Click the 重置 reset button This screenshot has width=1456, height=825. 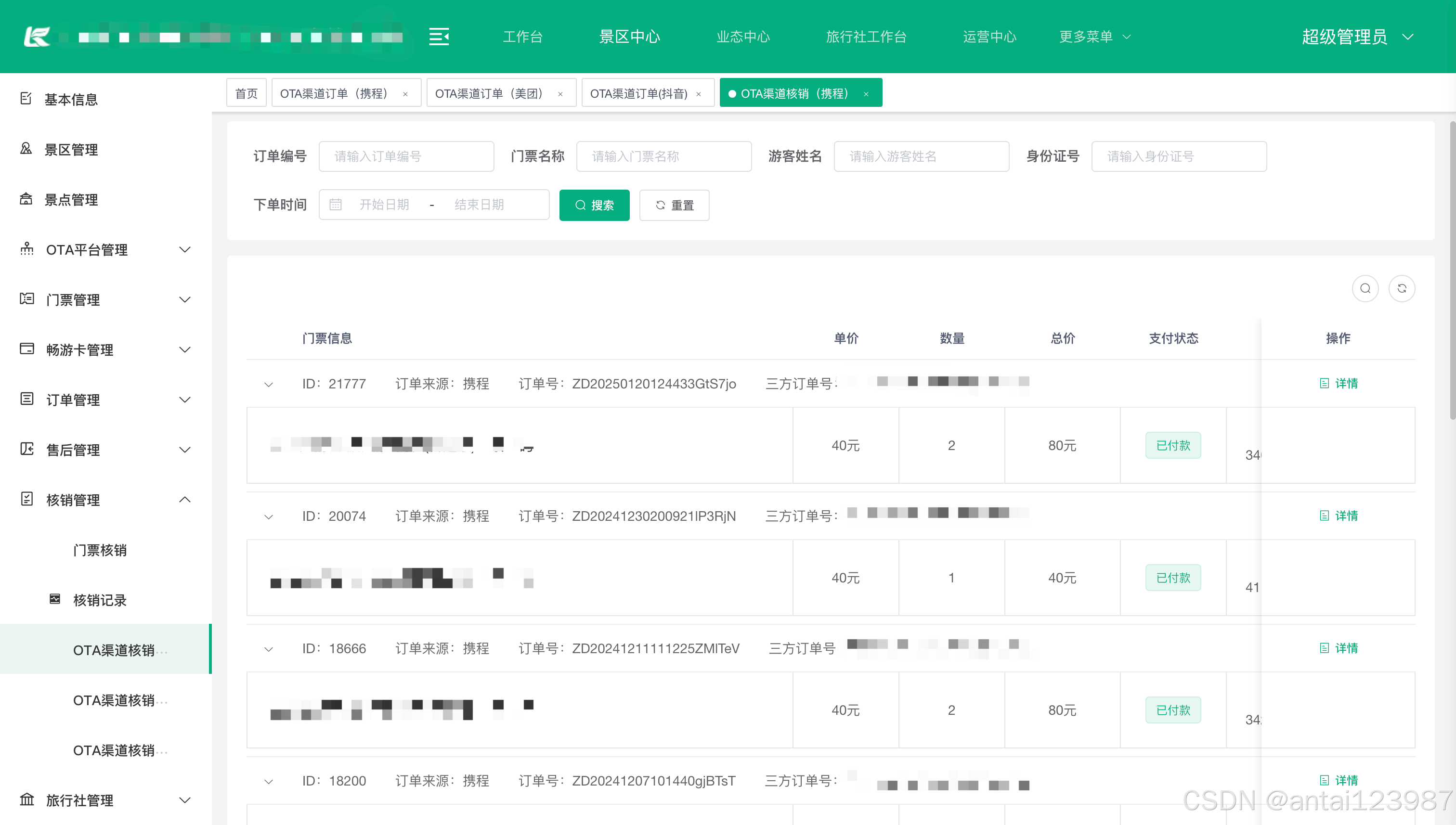pyautogui.click(x=674, y=205)
